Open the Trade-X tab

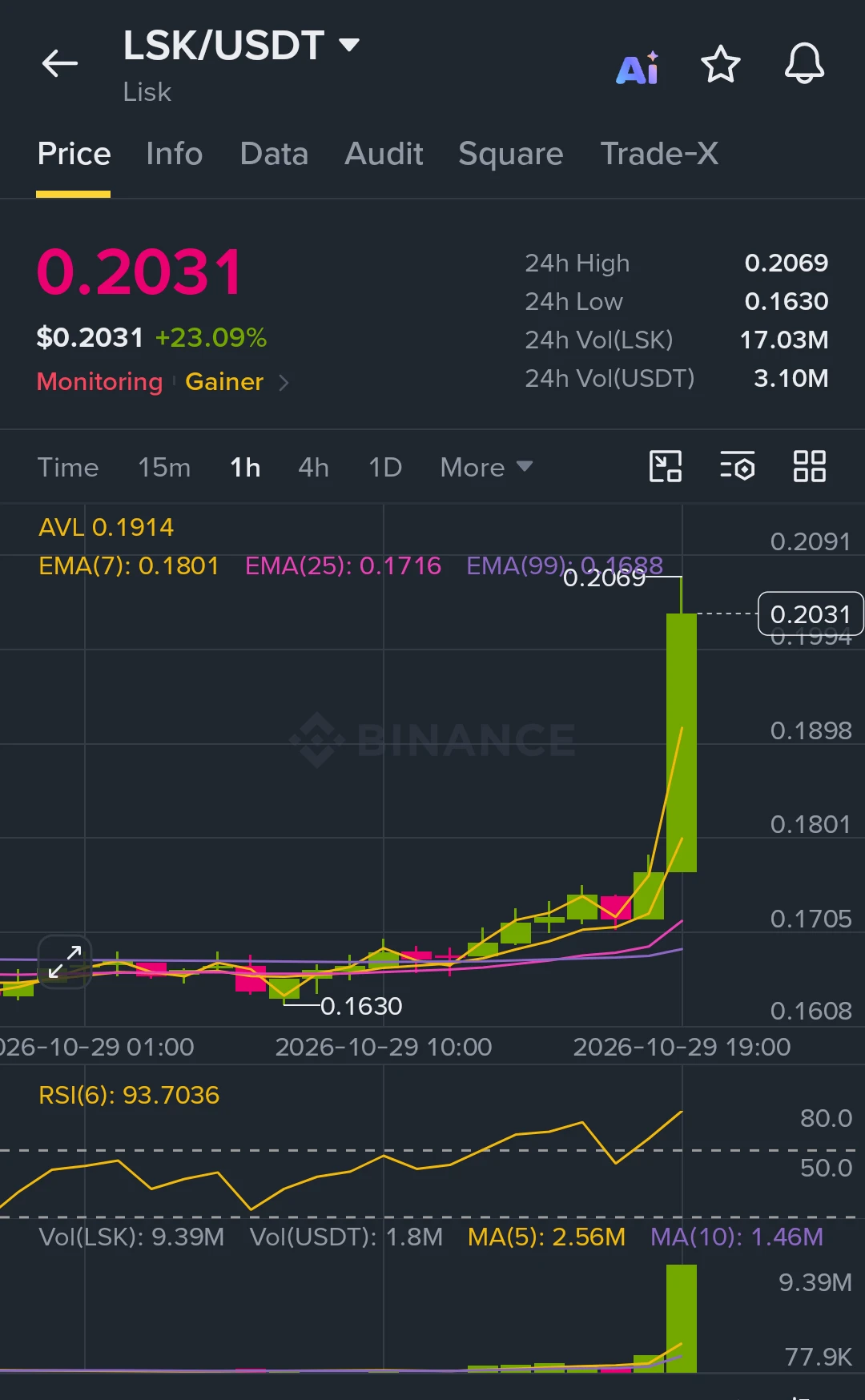point(659,154)
